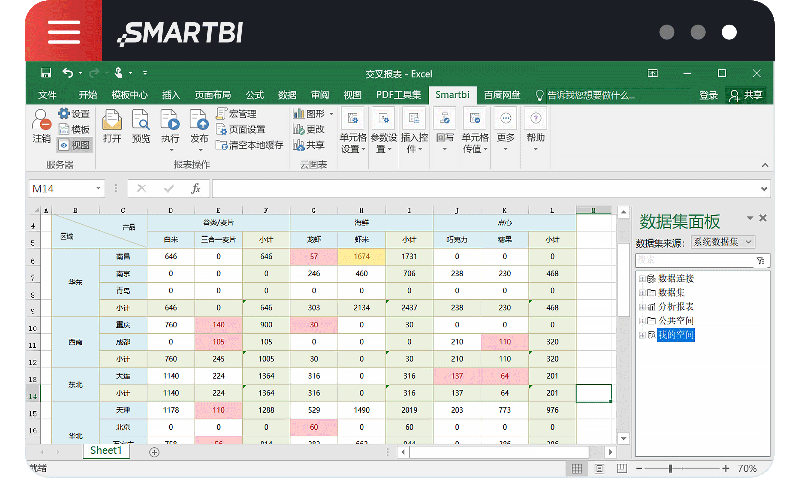
Task: Open the 设置 settings gear option
Action: pyautogui.click(x=74, y=114)
